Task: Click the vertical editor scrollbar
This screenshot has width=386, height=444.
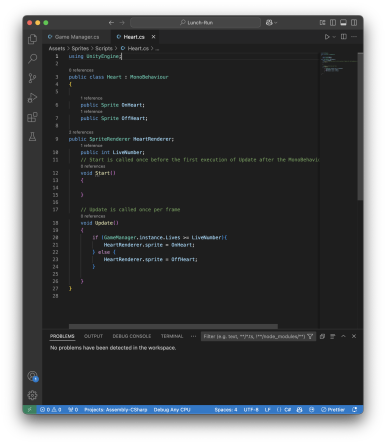Action: click(360, 126)
